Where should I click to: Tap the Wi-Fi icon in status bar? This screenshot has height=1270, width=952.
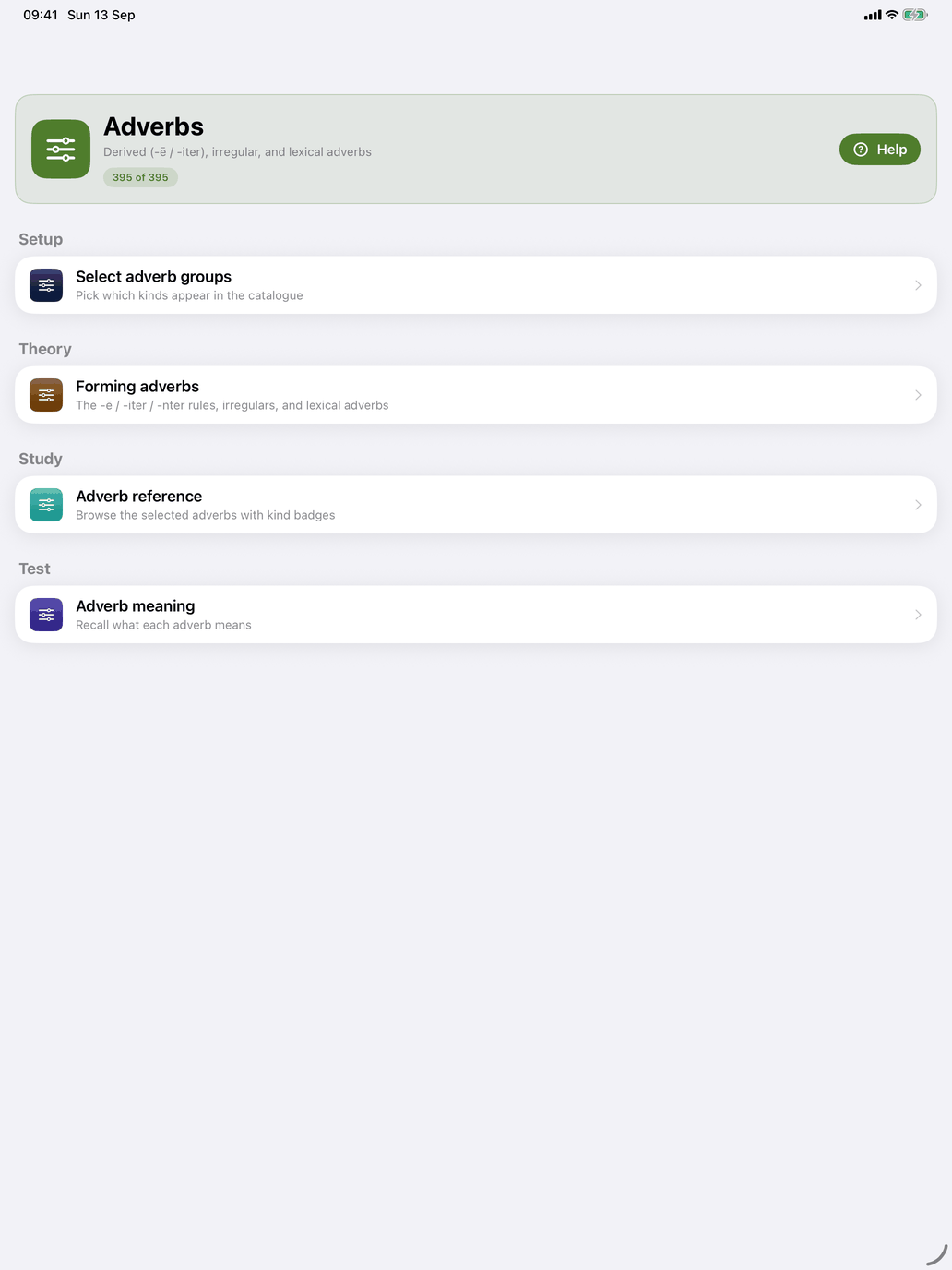[892, 15]
